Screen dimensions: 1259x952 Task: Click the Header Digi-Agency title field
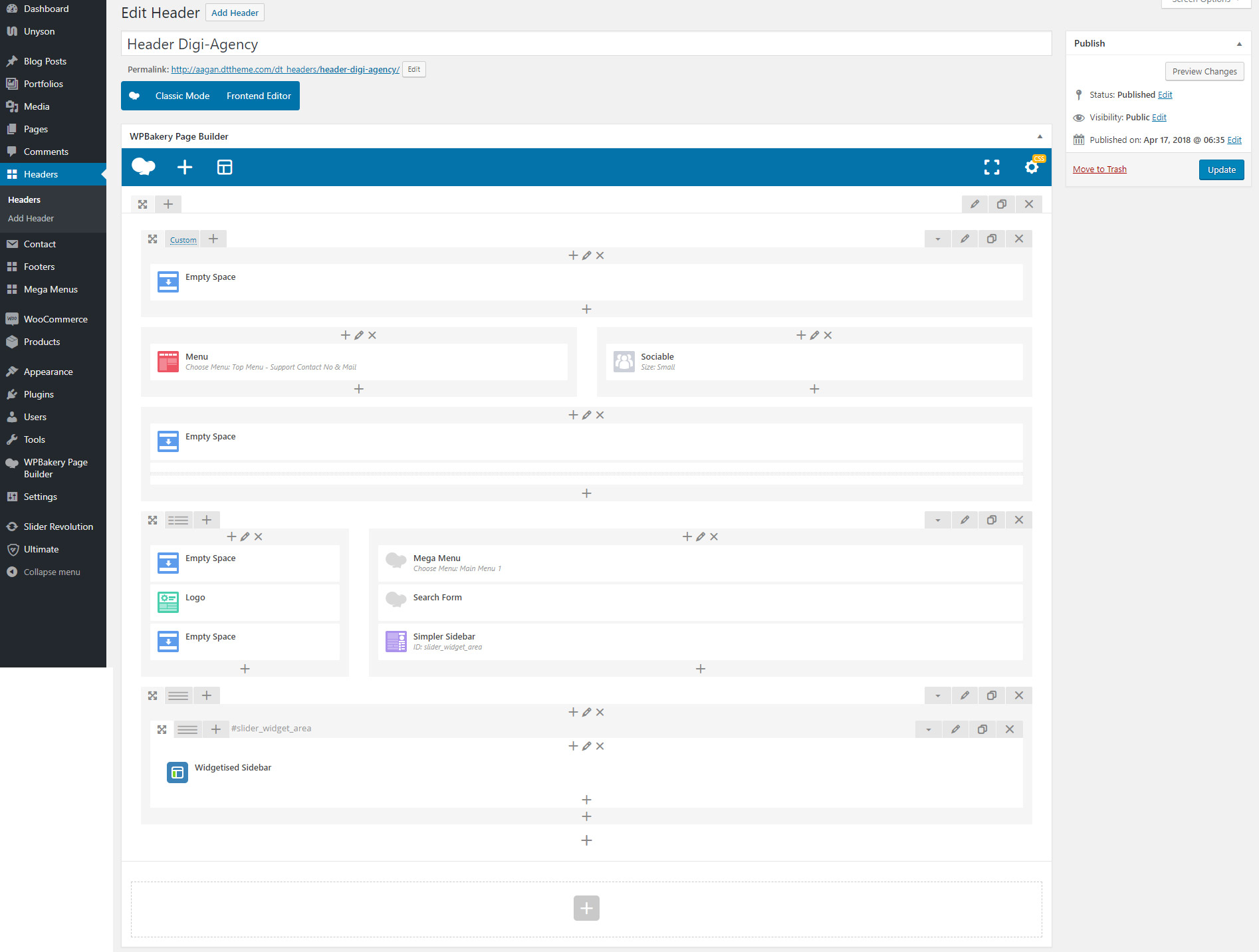pyautogui.click(x=586, y=44)
